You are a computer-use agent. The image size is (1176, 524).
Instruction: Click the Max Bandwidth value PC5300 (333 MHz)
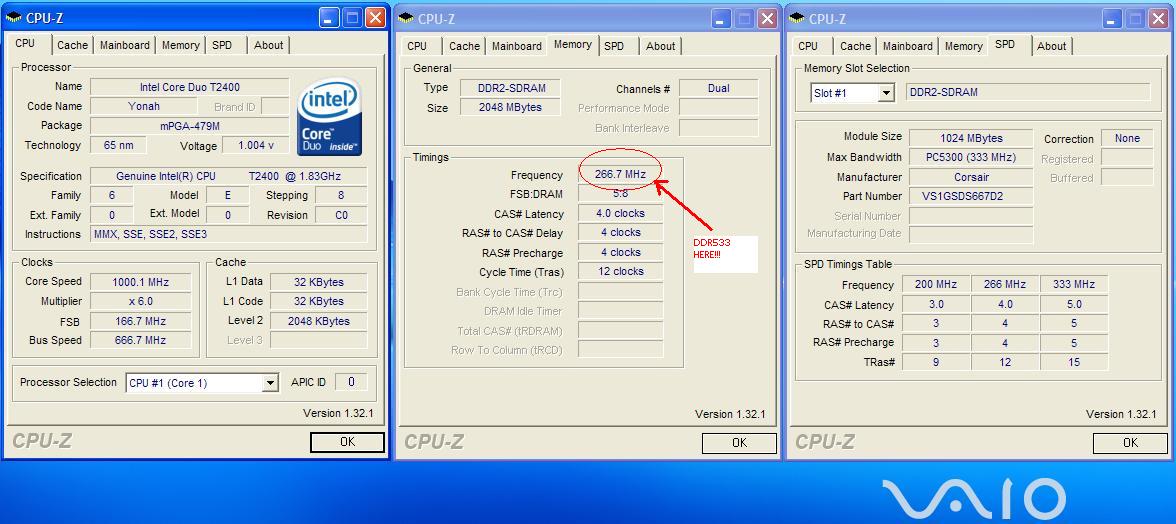pos(971,157)
